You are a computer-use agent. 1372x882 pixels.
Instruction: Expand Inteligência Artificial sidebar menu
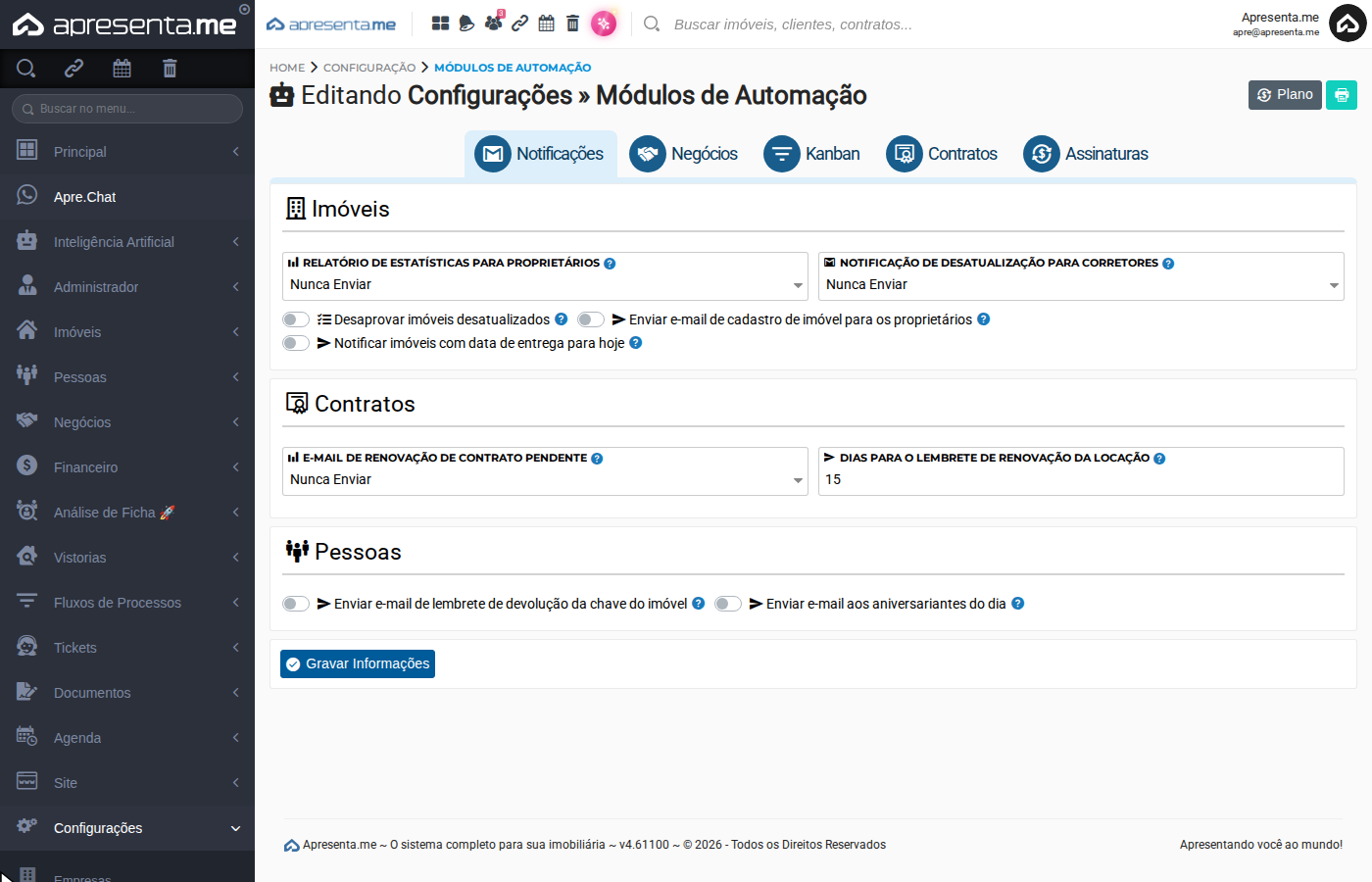(127, 242)
